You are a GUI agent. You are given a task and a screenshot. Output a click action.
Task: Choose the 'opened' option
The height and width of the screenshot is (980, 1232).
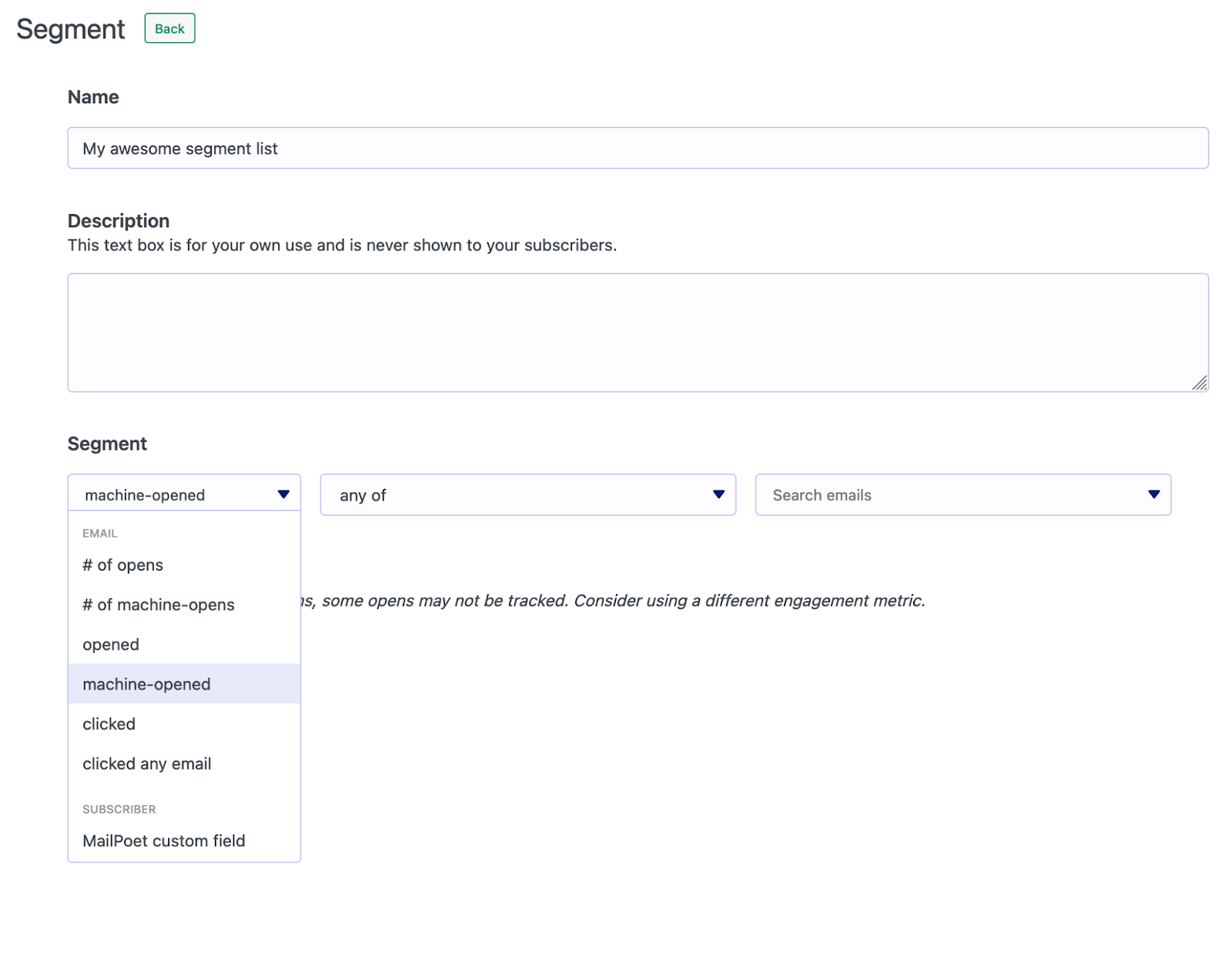tap(184, 644)
